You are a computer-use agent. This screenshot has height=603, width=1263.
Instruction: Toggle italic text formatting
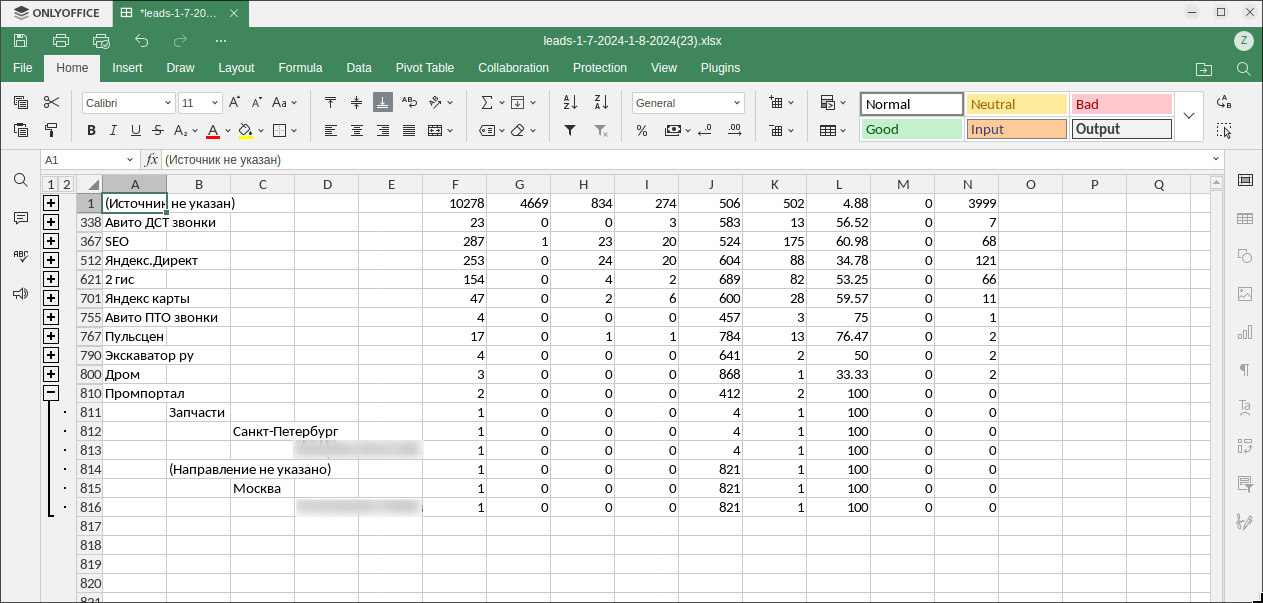[113, 130]
